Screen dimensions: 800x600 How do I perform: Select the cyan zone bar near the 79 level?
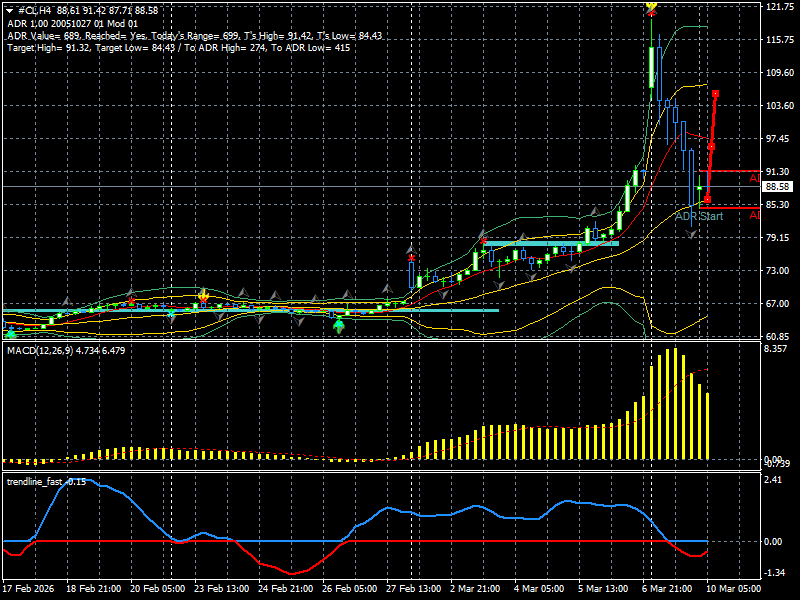tap(552, 243)
